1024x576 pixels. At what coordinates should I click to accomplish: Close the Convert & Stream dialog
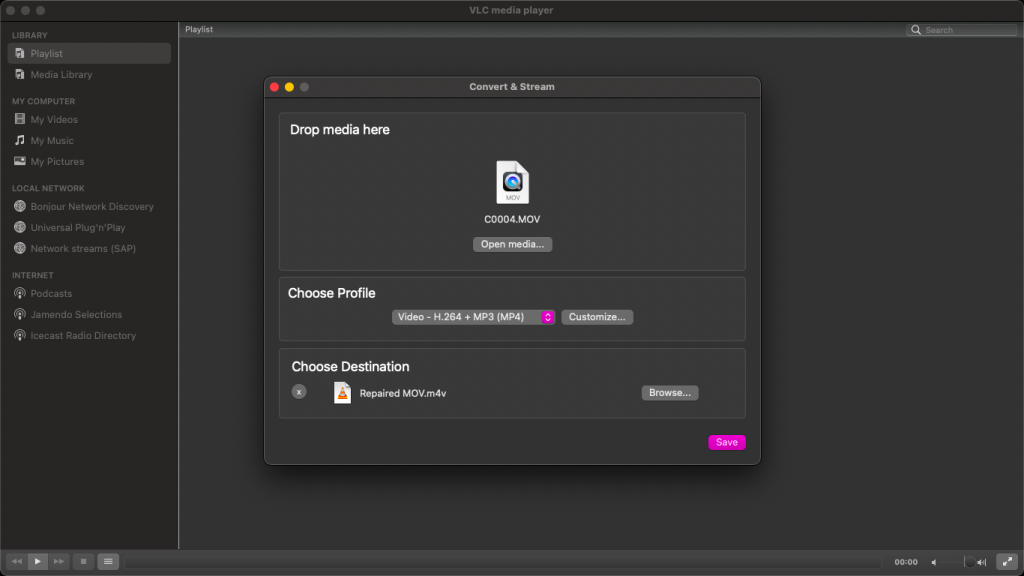(x=274, y=87)
